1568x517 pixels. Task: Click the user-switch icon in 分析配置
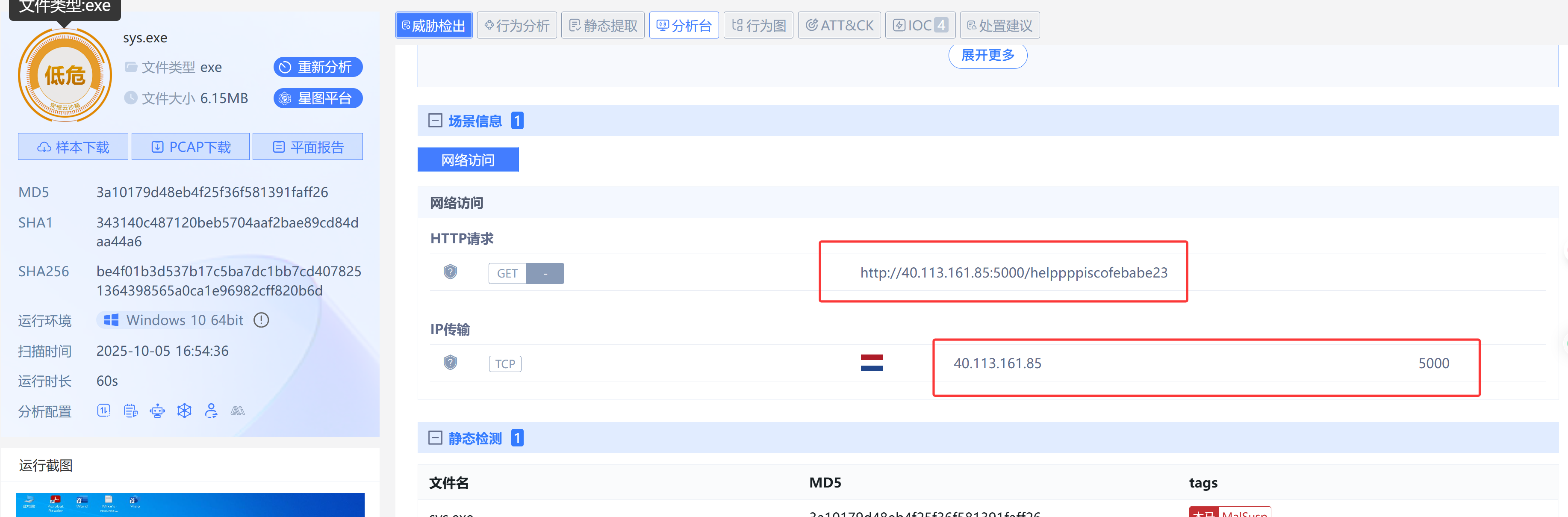[x=211, y=411]
